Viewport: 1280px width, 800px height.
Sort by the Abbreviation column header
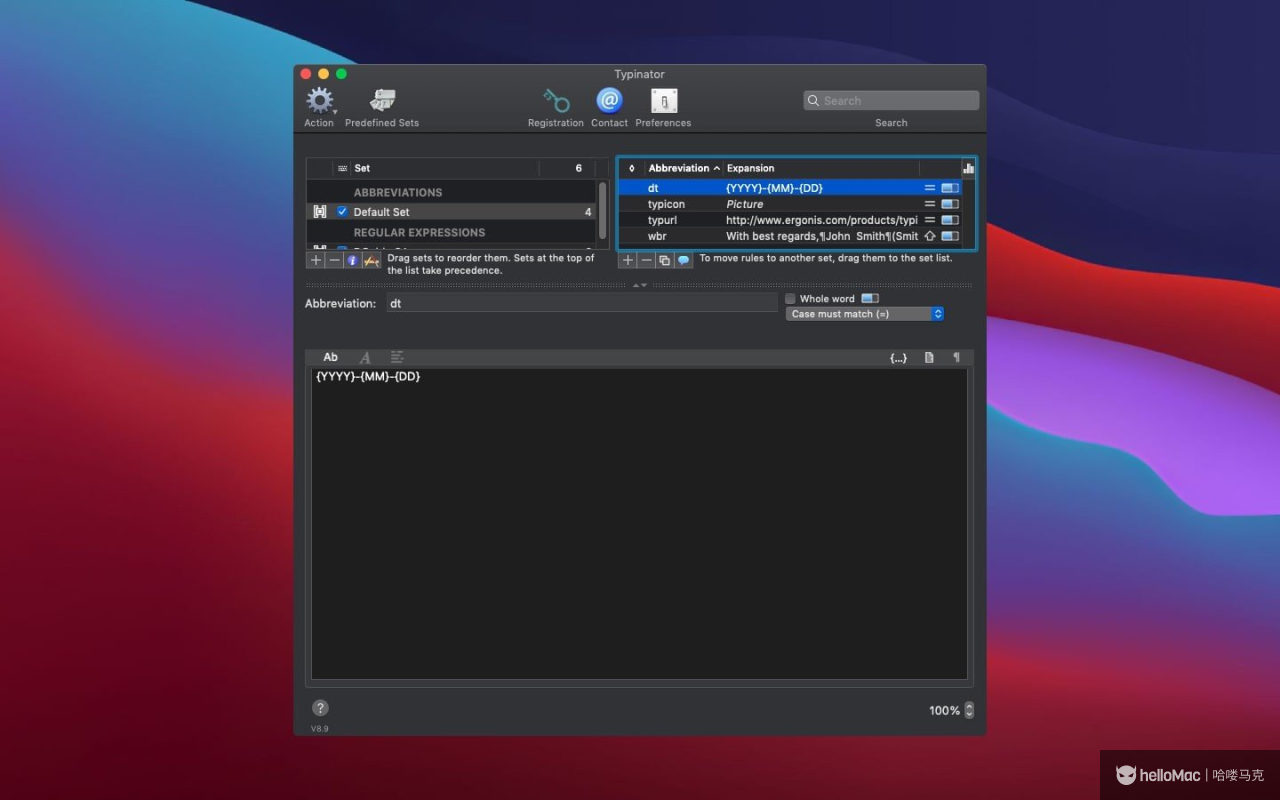pyautogui.click(x=684, y=168)
